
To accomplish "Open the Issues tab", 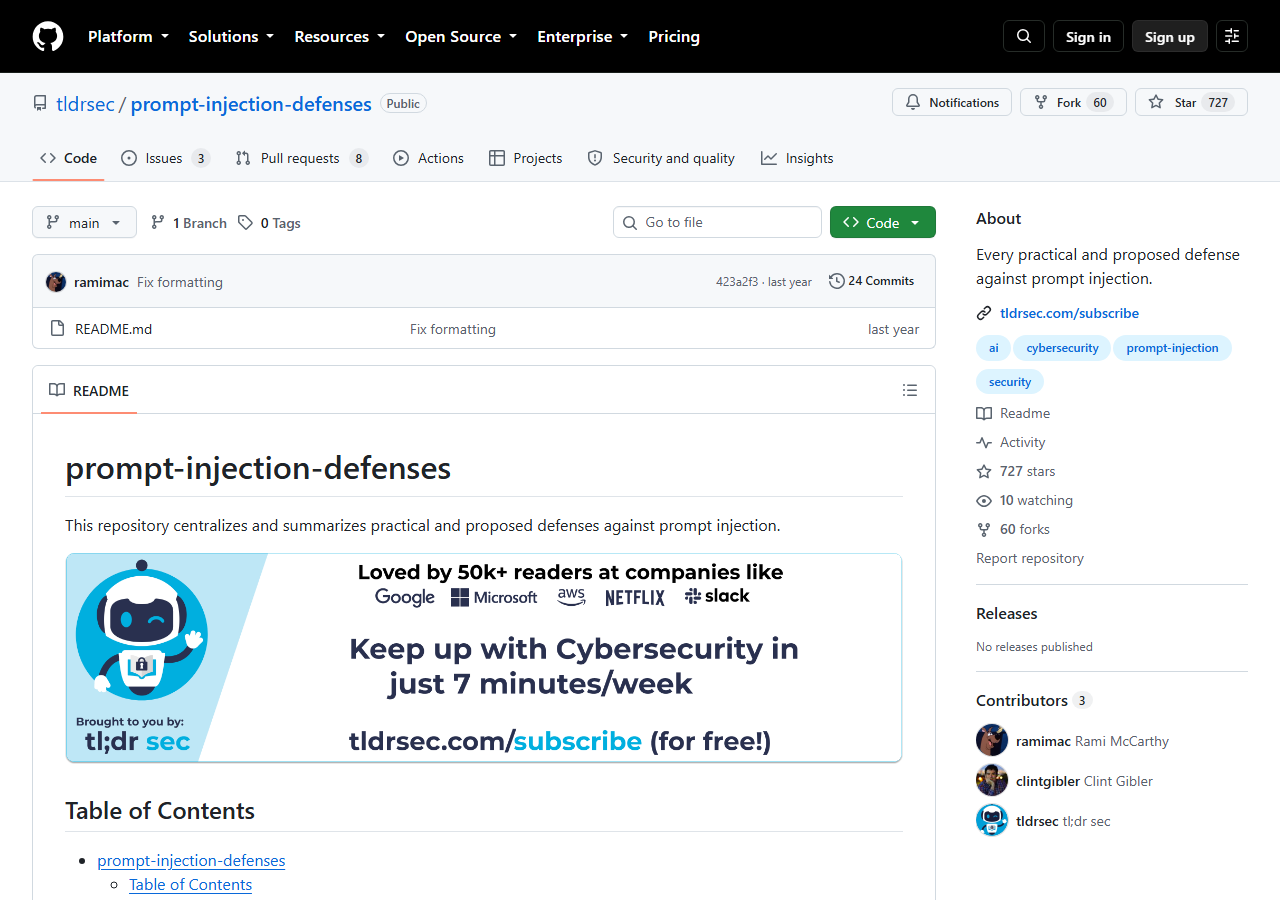I will pyautogui.click(x=165, y=158).
